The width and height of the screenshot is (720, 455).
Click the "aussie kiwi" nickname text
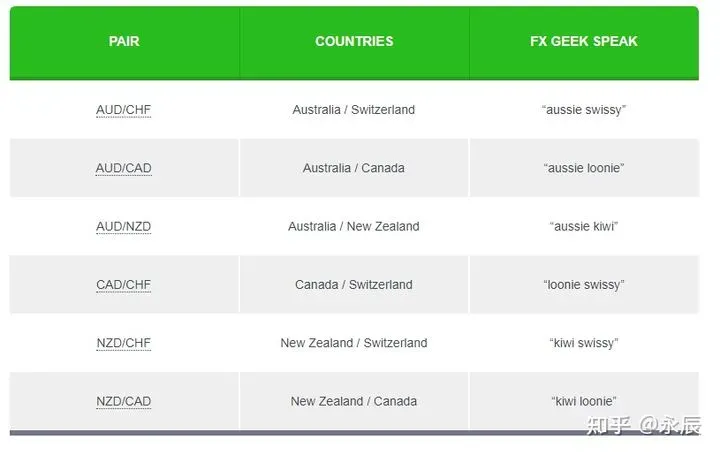coord(583,226)
